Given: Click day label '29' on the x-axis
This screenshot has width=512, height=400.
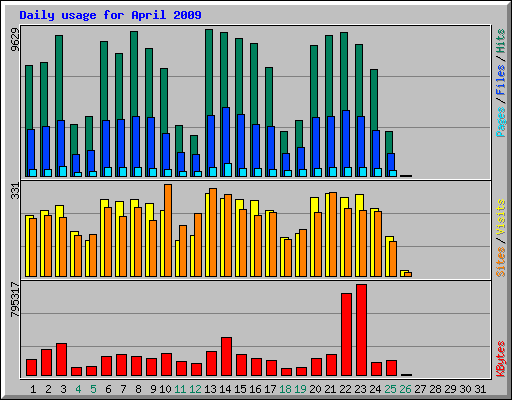Looking at the screenshot, I should pyautogui.click(x=451, y=389).
